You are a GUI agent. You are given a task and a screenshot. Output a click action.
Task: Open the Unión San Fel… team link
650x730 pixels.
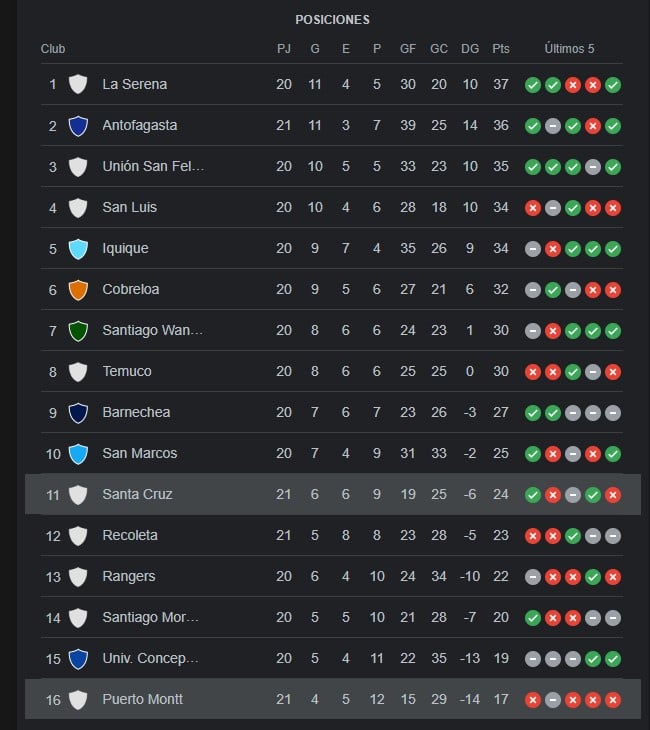click(153, 166)
